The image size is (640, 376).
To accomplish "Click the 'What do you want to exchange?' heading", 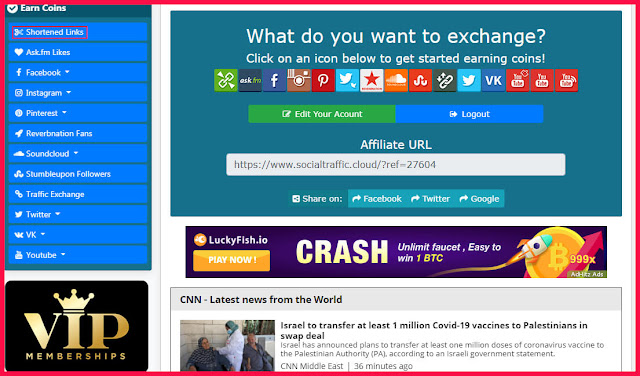I will click(x=396, y=36).
